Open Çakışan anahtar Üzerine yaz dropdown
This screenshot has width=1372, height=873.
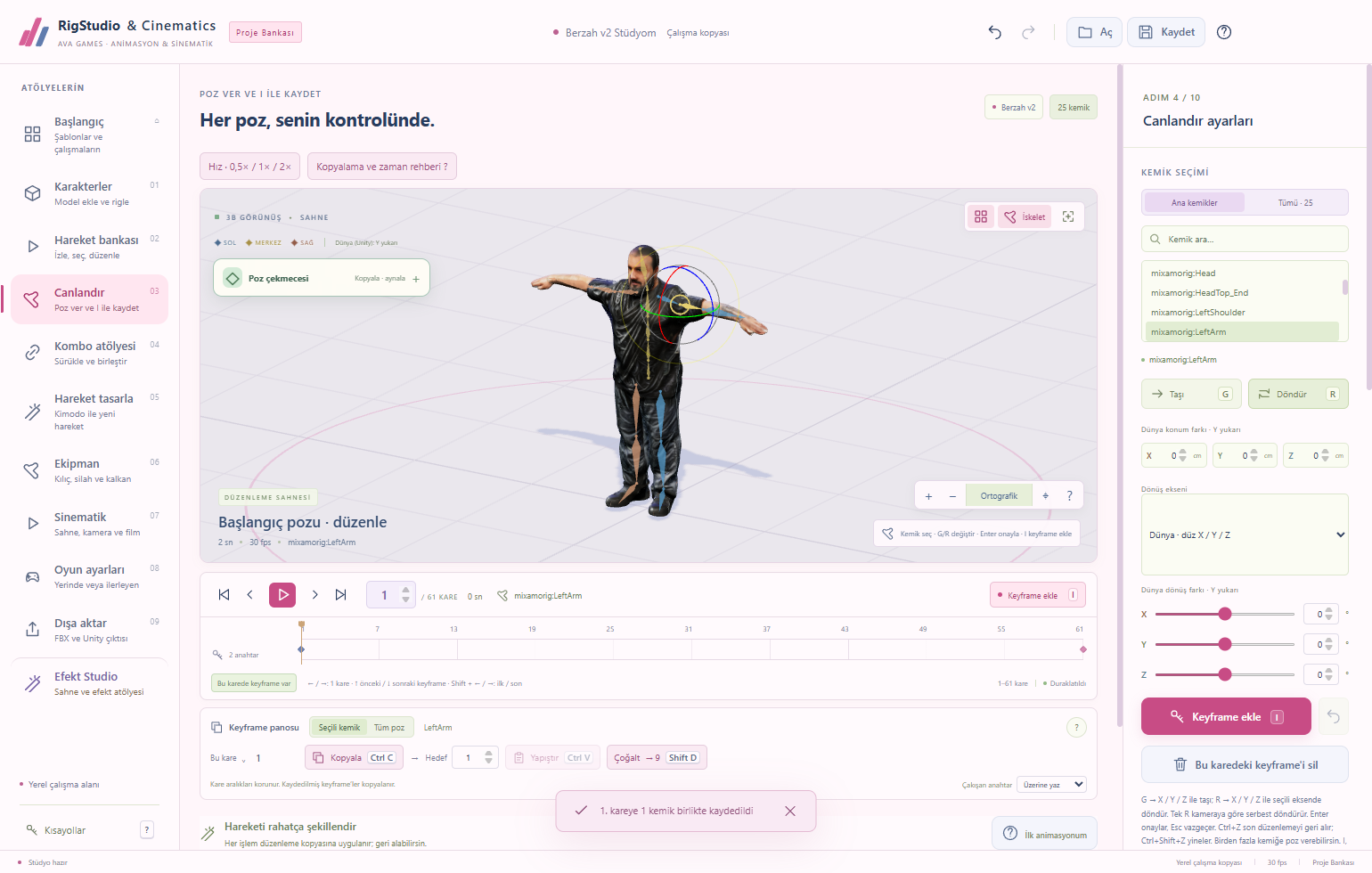coord(1051,785)
